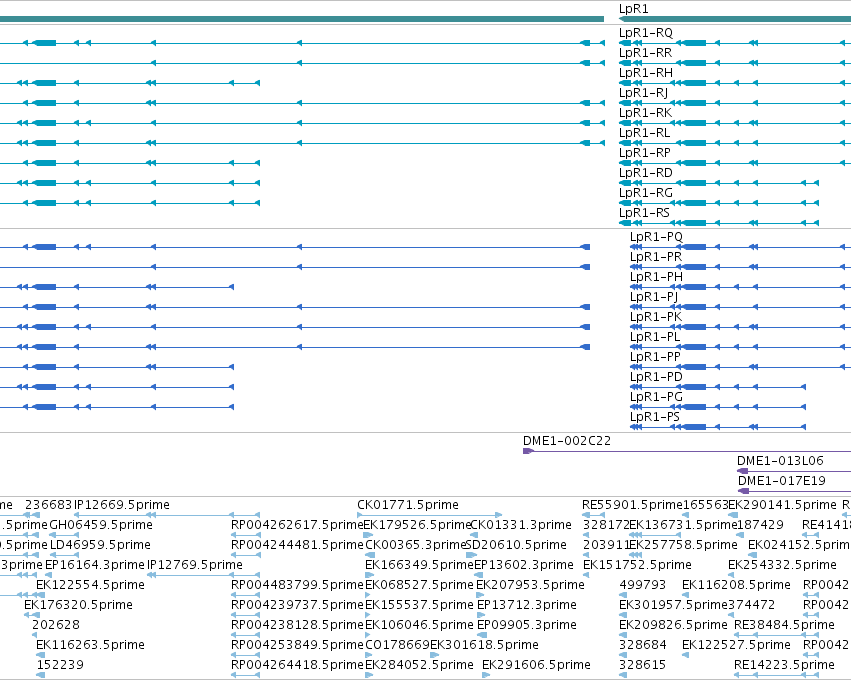
Task: Select EST label EK254332.5prime
Action: pyautogui.click(x=782, y=565)
